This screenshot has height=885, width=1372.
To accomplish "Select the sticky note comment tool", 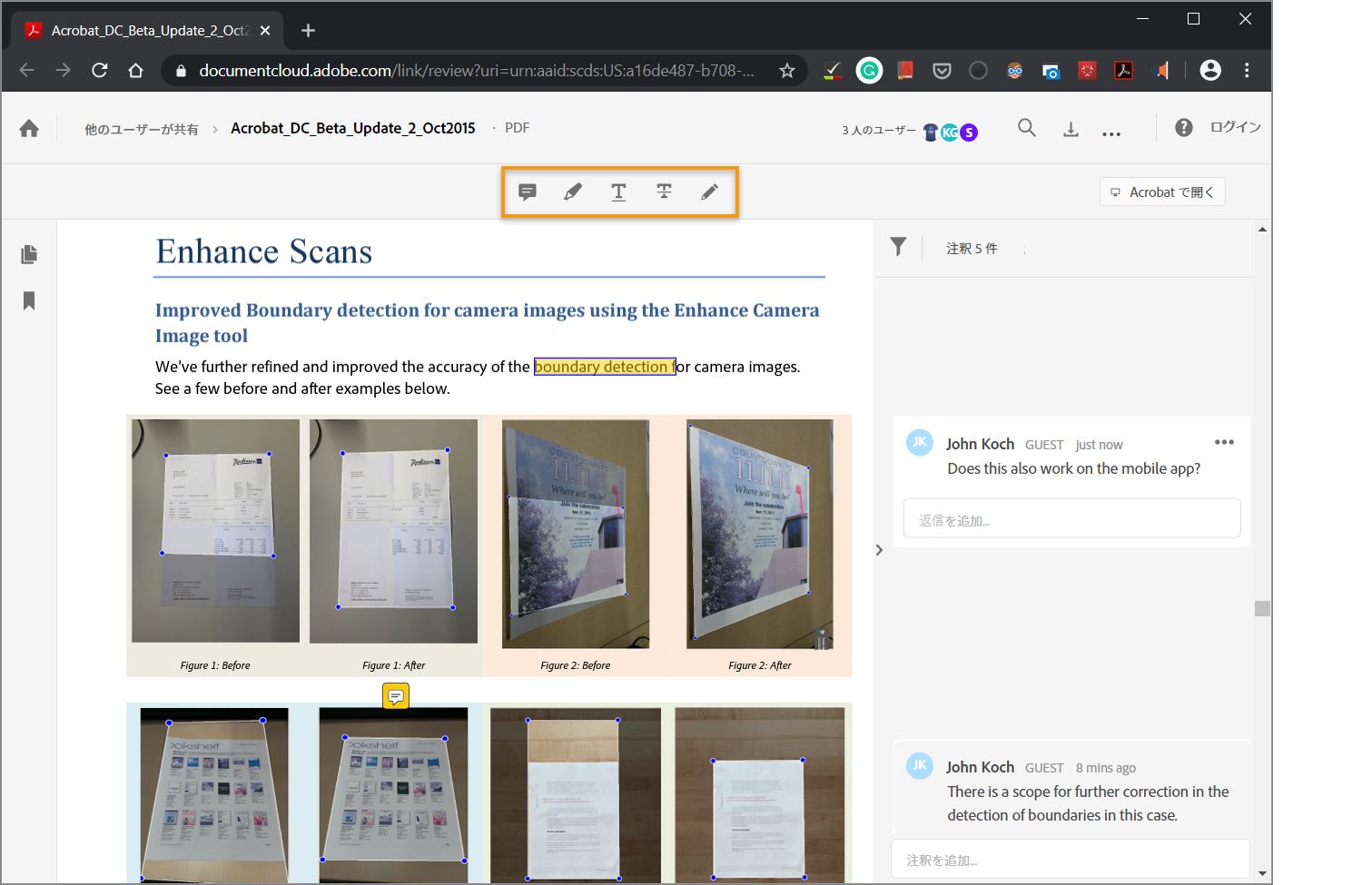I will tap(528, 192).
